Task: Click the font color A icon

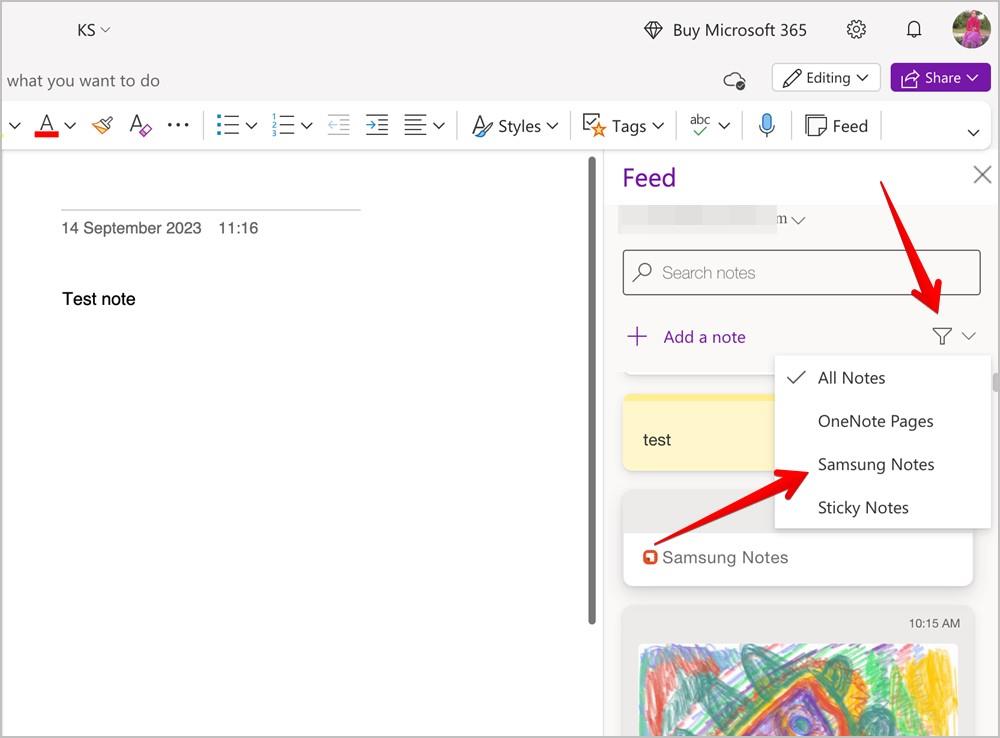Action: coord(47,125)
